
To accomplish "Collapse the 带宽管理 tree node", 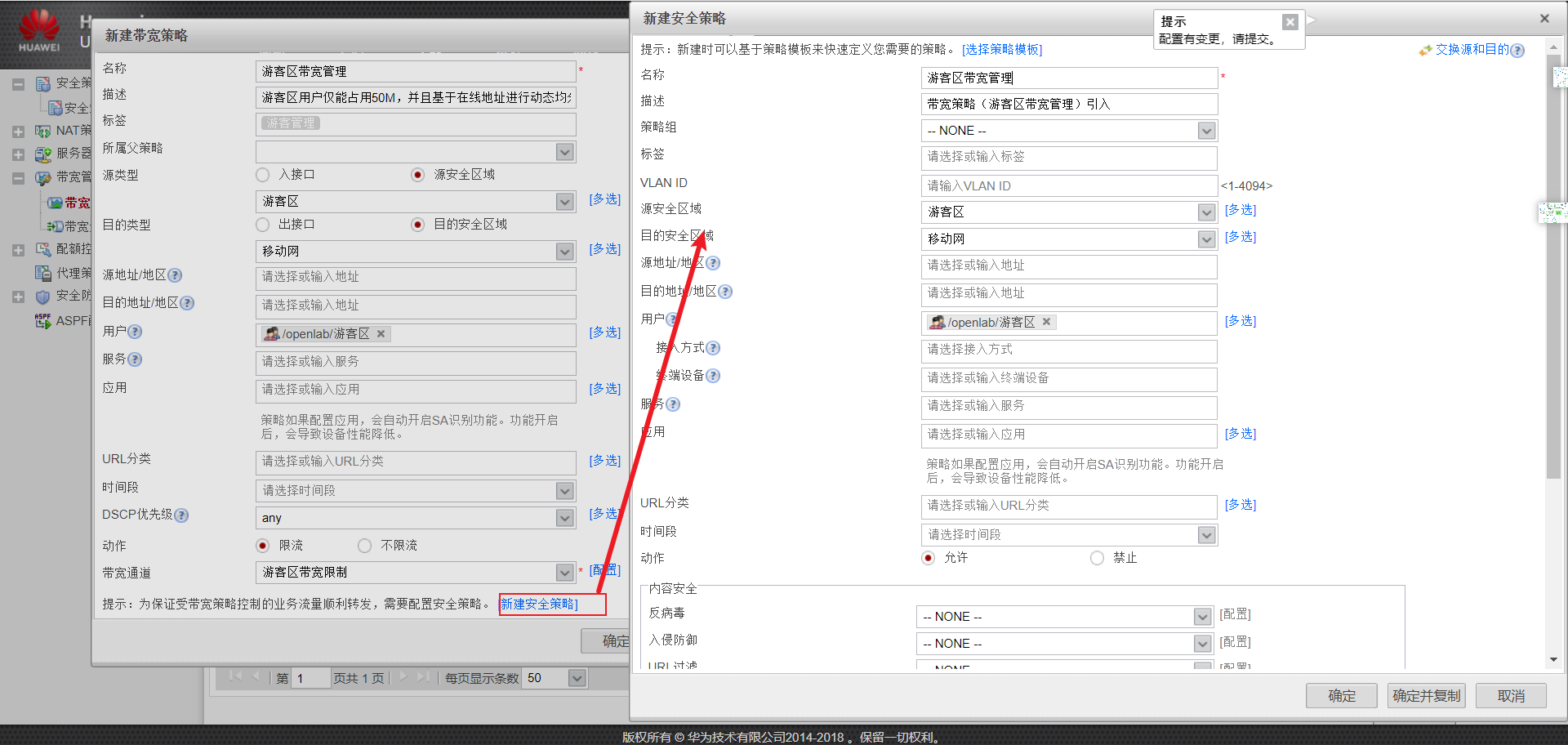I will click(x=18, y=178).
